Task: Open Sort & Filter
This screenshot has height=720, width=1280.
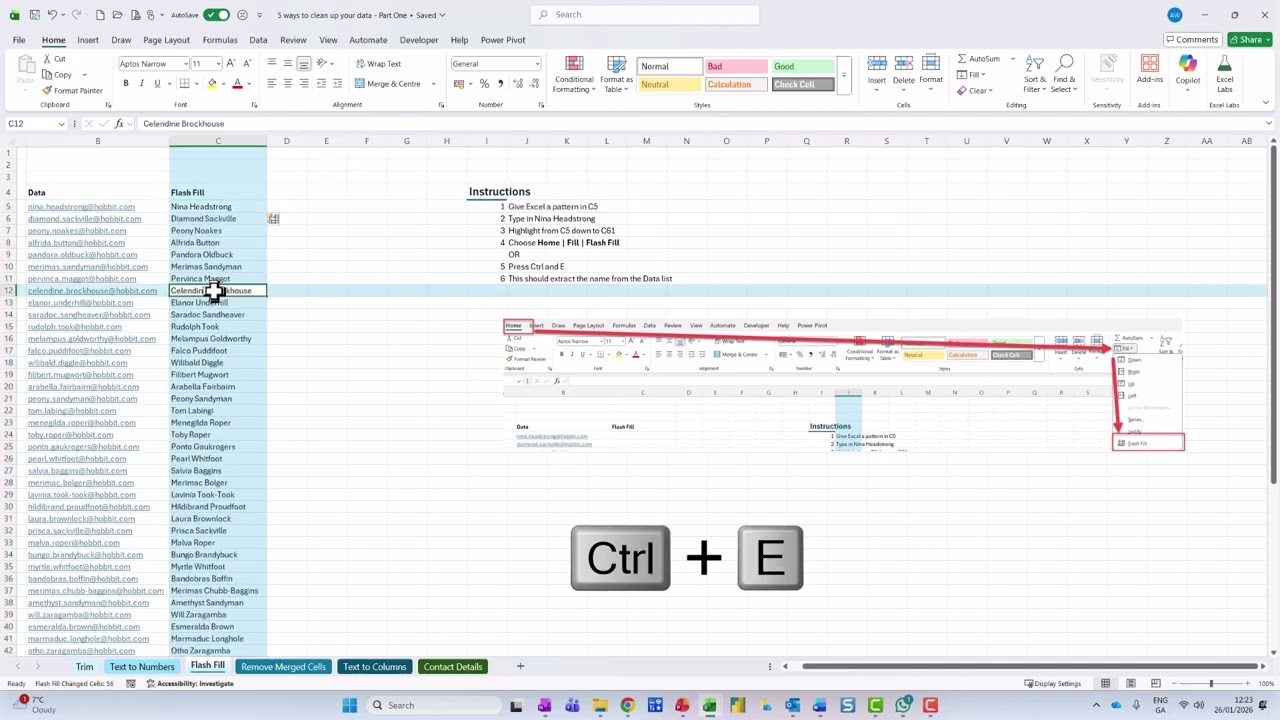Action: point(1035,75)
